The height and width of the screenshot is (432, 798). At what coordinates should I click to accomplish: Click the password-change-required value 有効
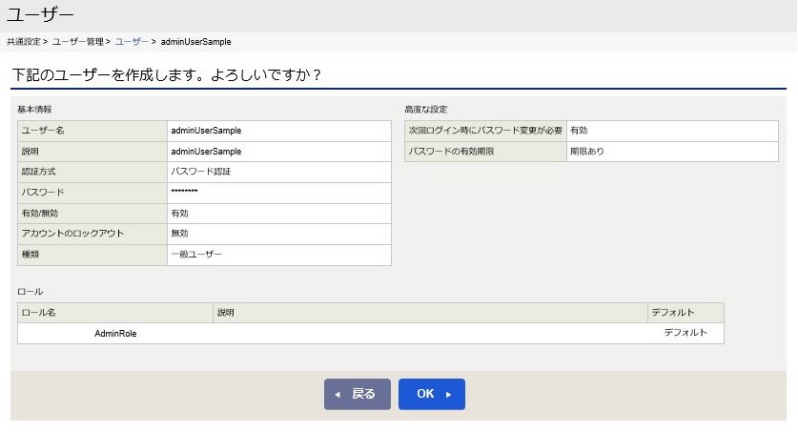pos(579,131)
